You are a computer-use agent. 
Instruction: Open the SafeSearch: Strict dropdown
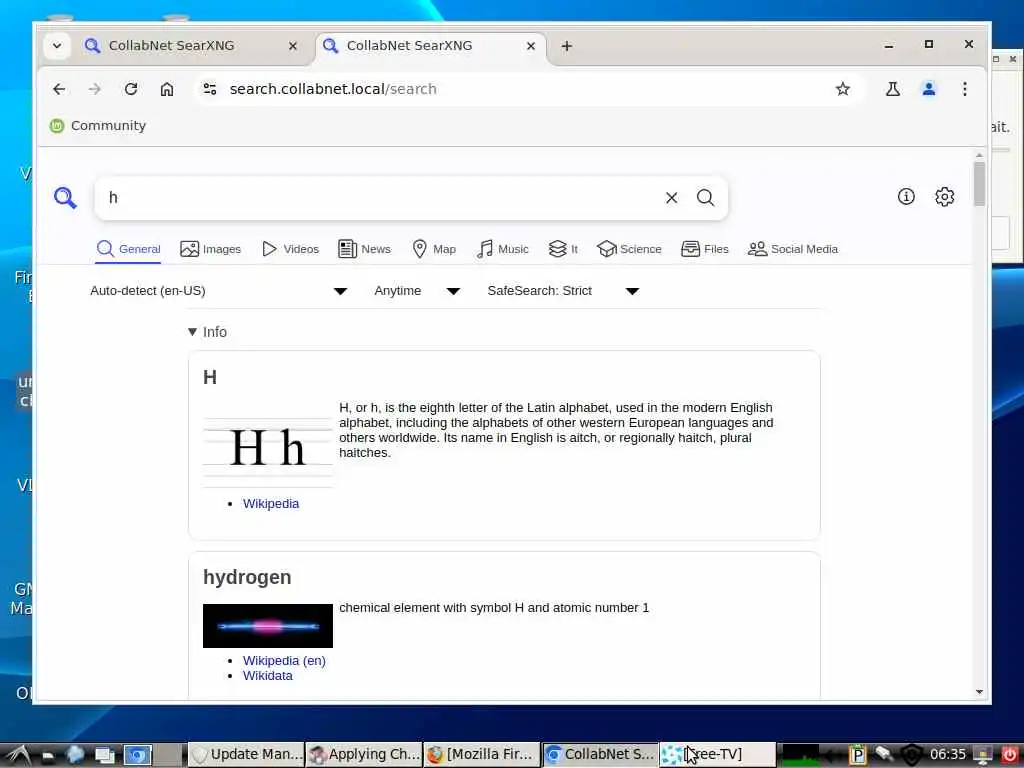coord(563,291)
